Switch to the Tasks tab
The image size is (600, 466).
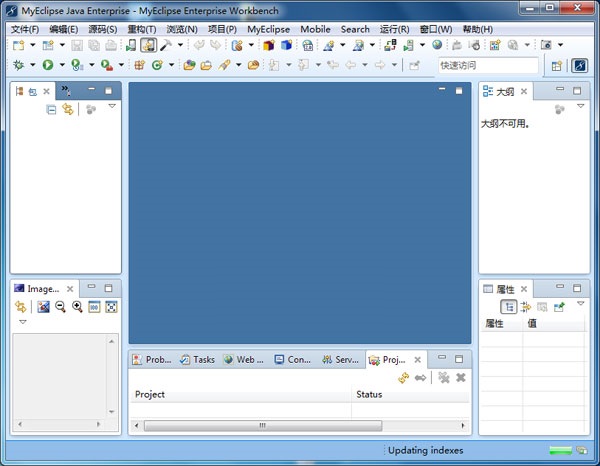pyautogui.click(x=197, y=360)
